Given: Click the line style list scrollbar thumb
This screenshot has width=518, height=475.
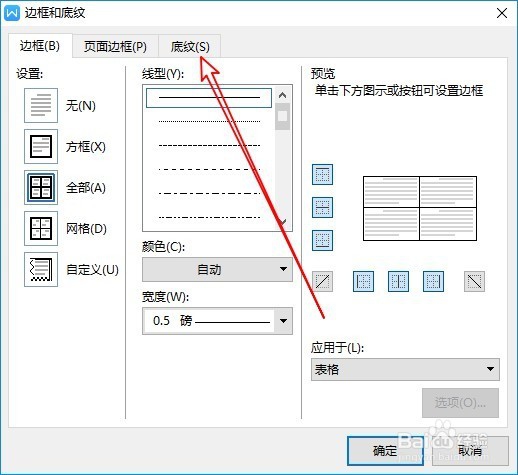Looking at the screenshot, I should tap(282, 116).
